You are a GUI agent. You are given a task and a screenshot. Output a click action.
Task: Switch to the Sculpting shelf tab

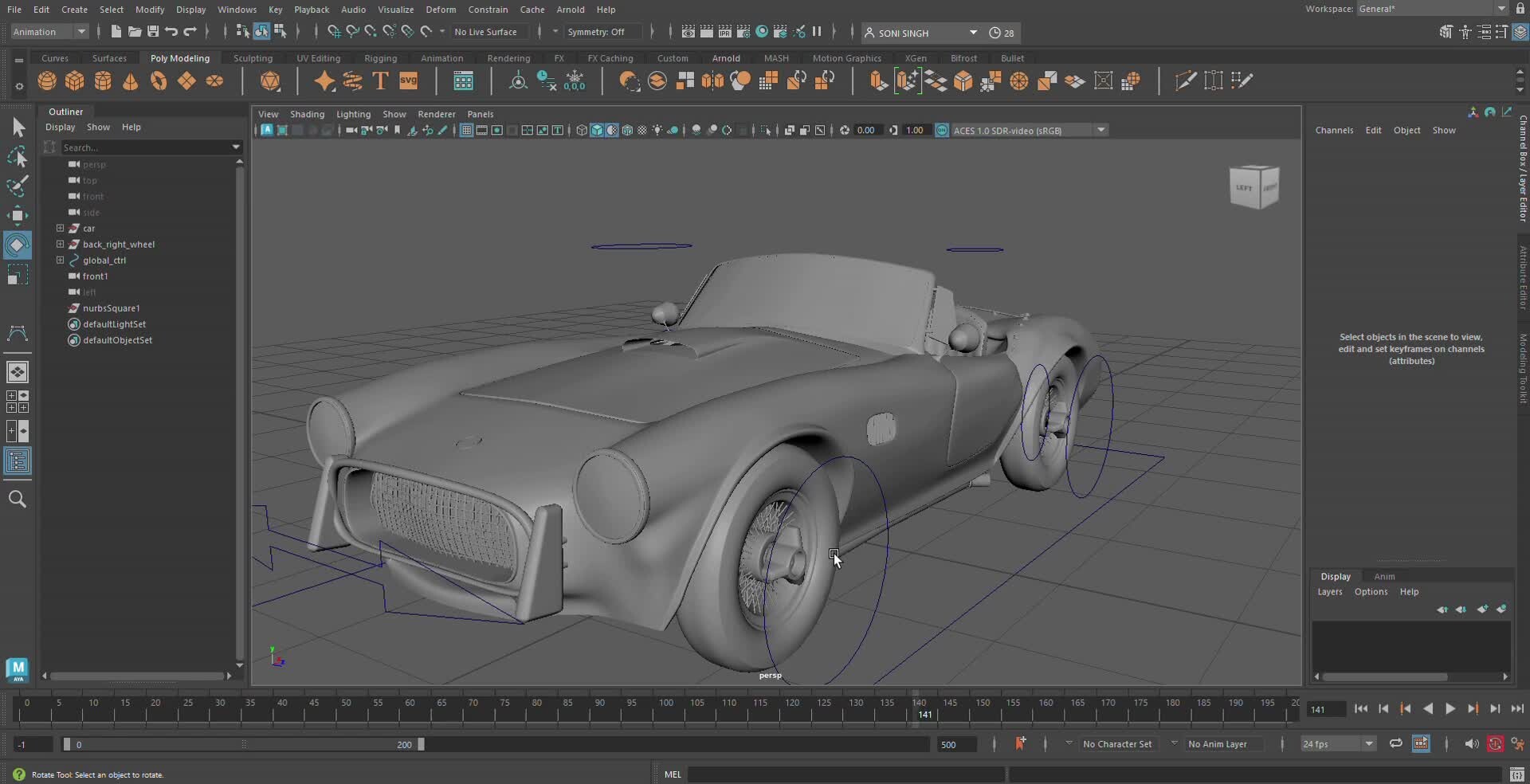click(x=253, y=57)
